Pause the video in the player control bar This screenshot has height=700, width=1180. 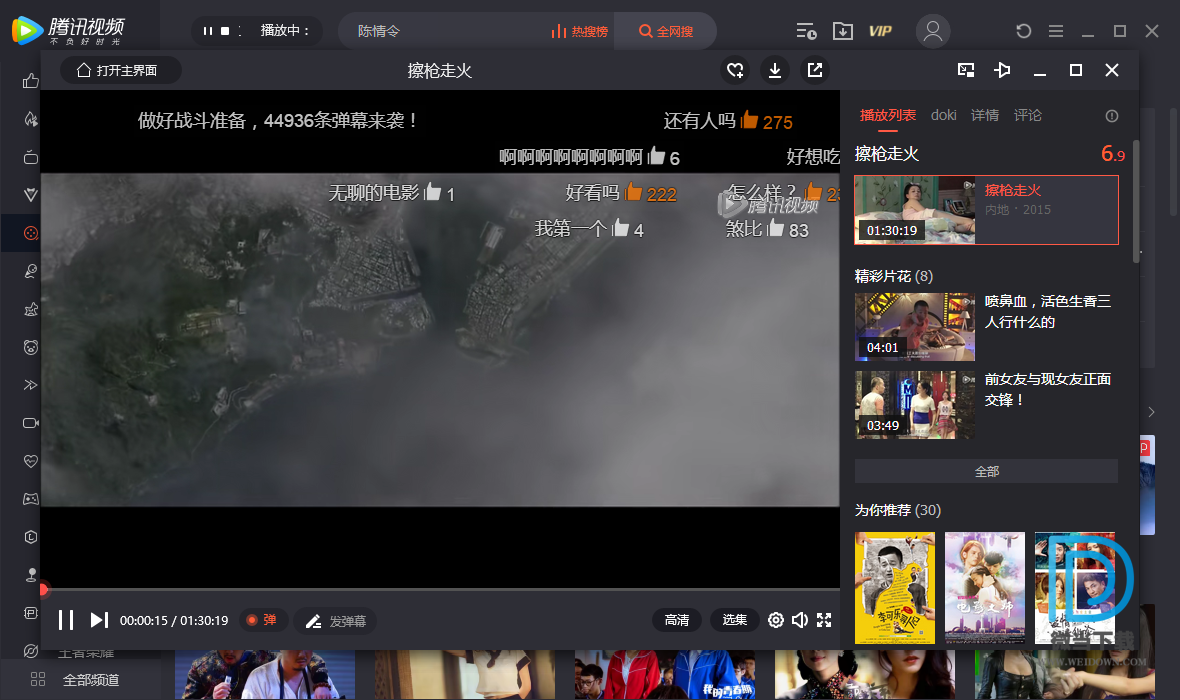tap(66, 620)
